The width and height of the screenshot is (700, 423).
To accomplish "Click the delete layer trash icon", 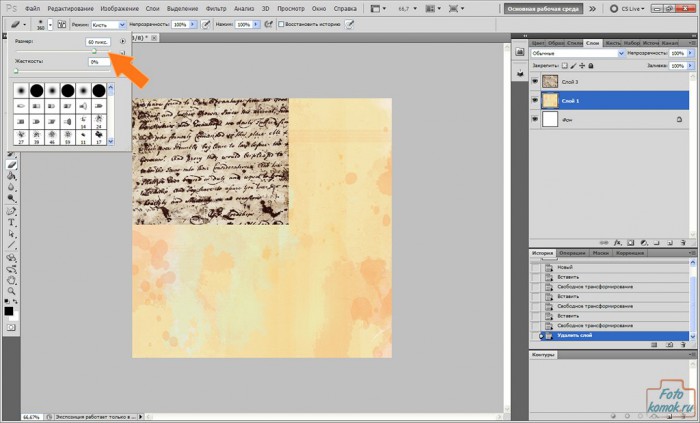I will click(683, 241).
